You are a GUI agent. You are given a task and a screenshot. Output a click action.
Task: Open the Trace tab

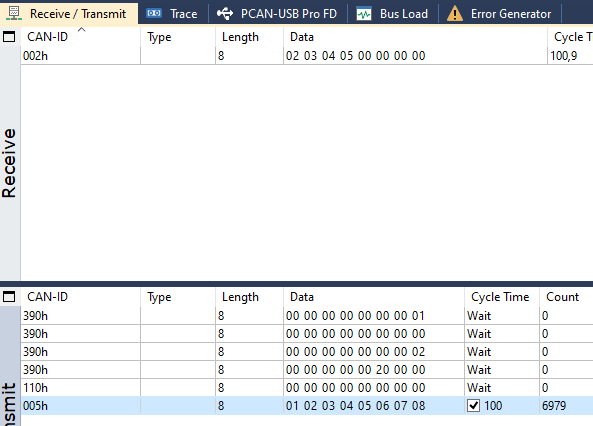click(x=173, y=14)
